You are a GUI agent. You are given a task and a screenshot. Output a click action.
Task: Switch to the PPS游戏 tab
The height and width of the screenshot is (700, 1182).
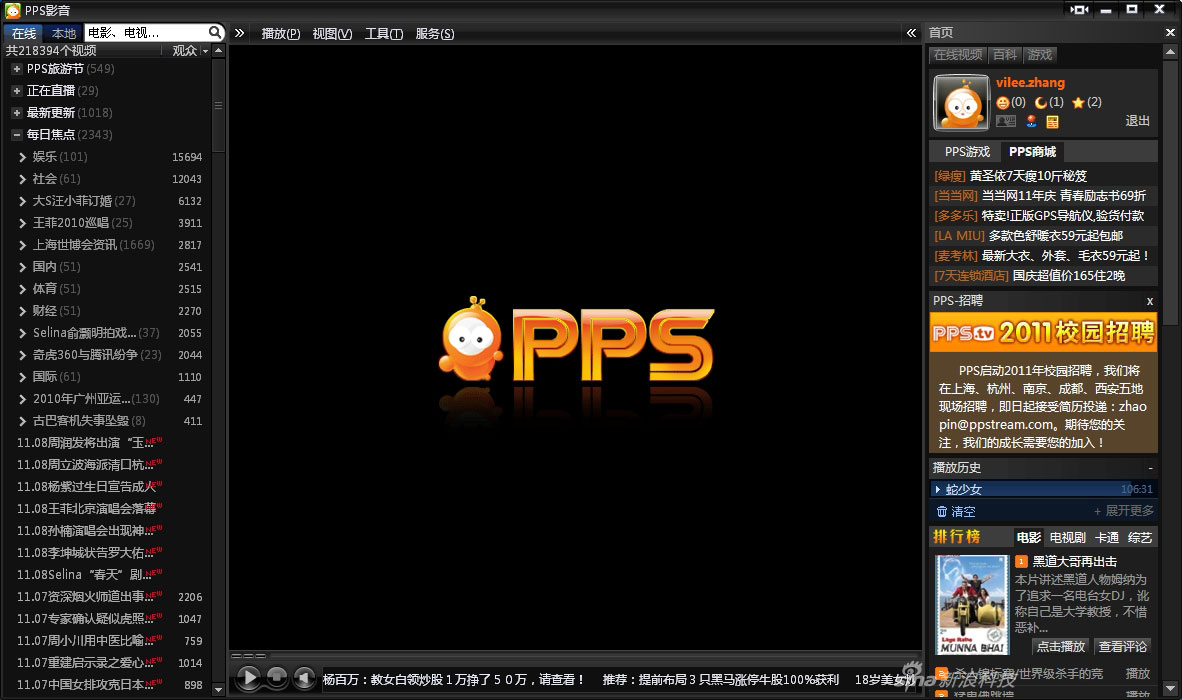pos(967,151)
